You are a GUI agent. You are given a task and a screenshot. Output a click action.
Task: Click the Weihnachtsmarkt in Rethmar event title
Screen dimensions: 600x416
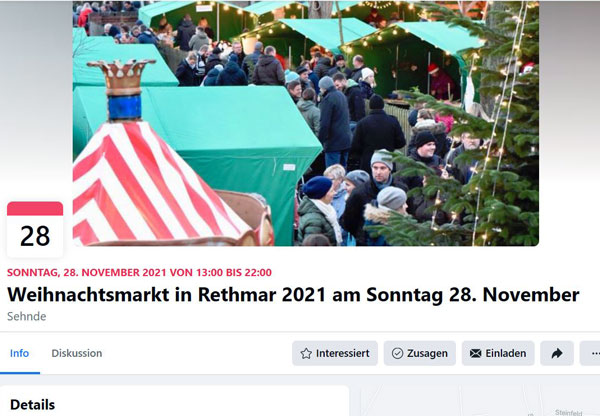(x=293, y=295)
